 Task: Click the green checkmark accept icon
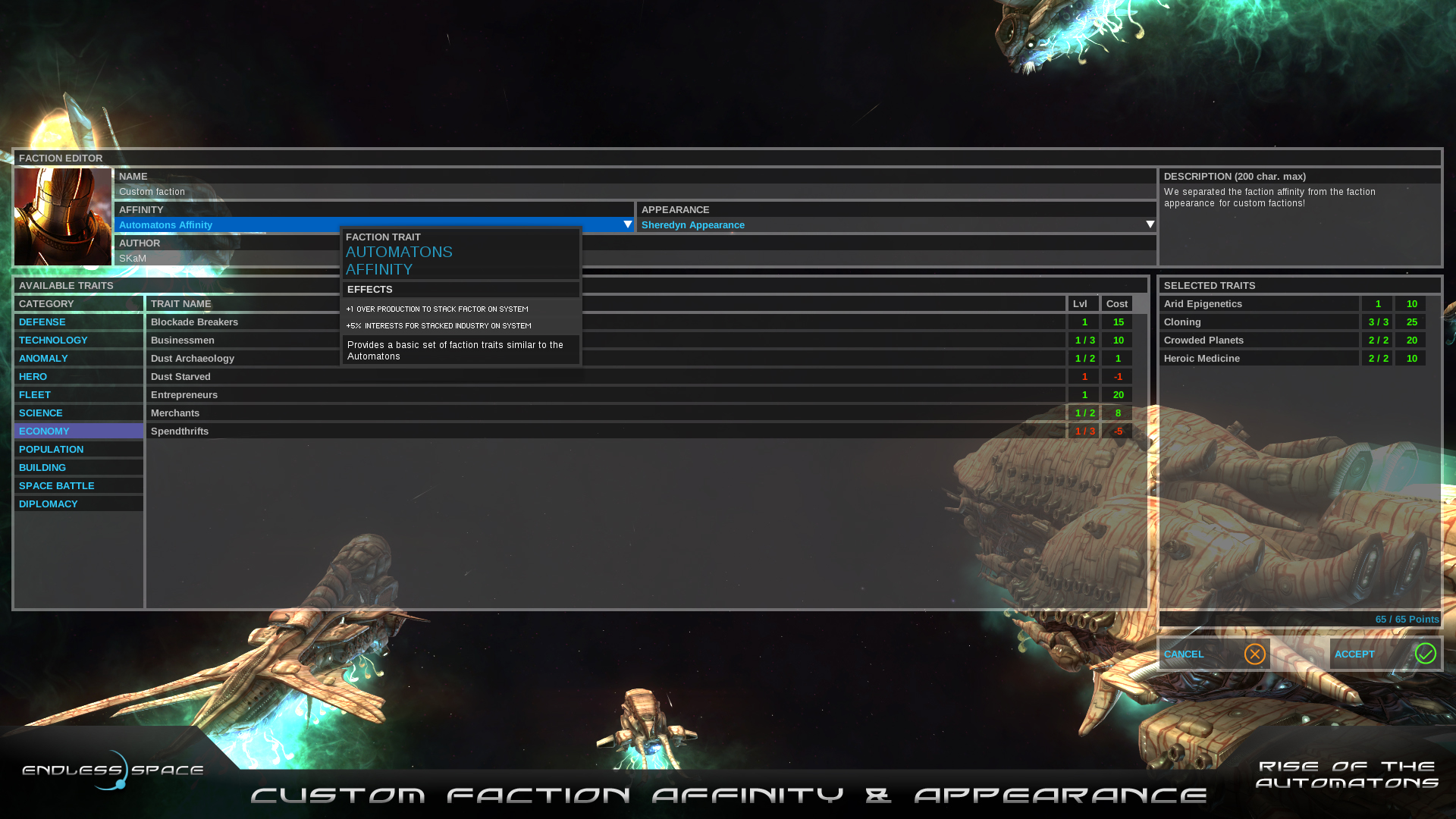1425,654
